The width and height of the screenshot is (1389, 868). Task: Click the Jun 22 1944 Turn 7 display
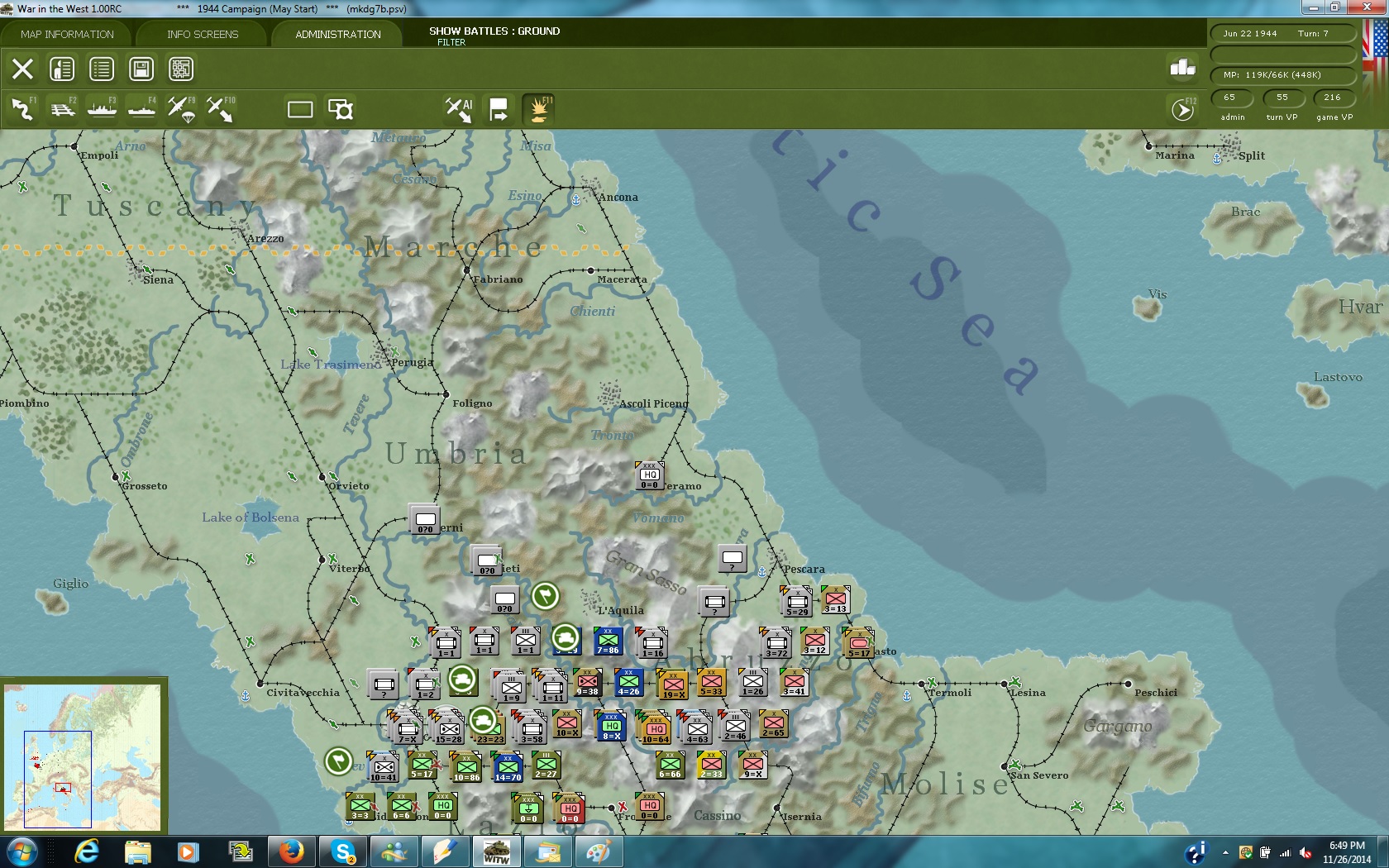click(x=1283, y=34)
